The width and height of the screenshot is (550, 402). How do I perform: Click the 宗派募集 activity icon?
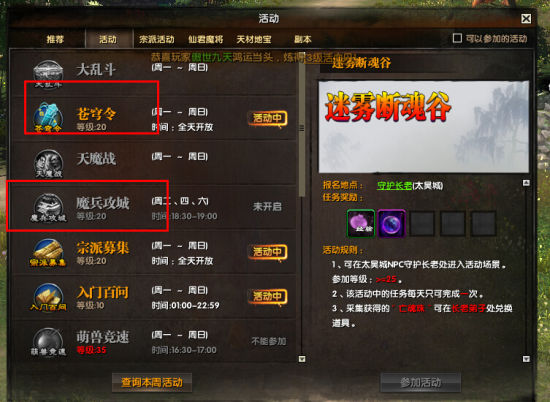pyautogui.click(x=48, y=252)
